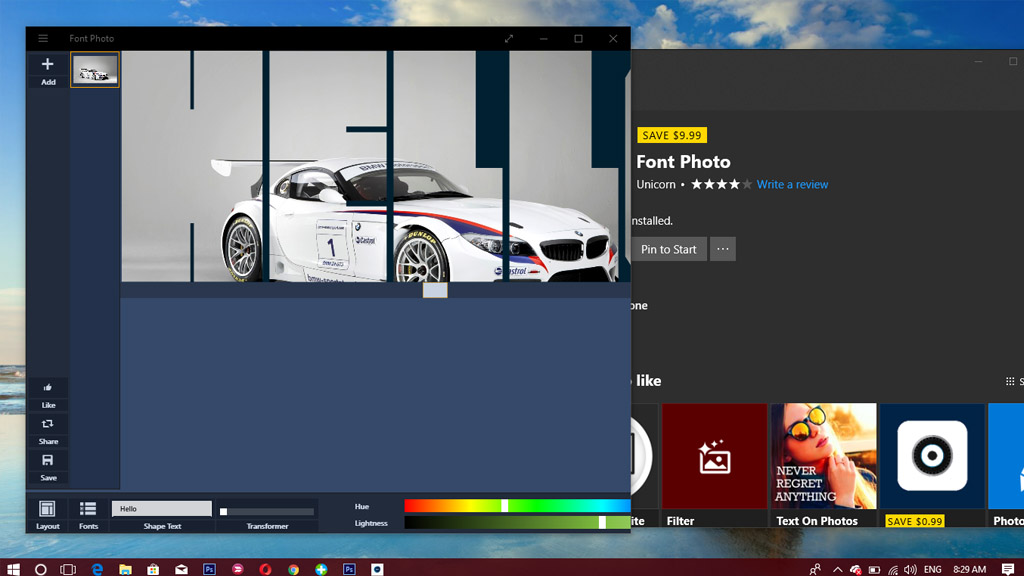Click the Font Photo title in Store

[683, 162]
